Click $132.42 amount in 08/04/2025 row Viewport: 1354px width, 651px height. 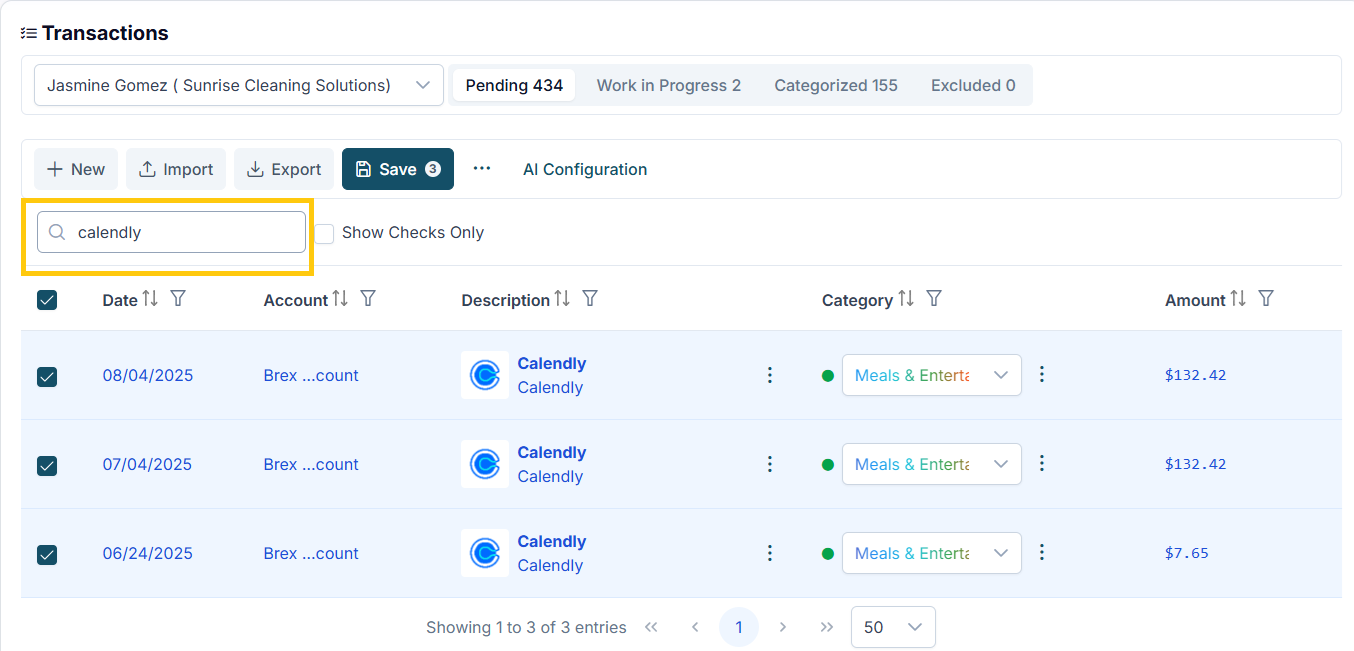[1196, 375]
